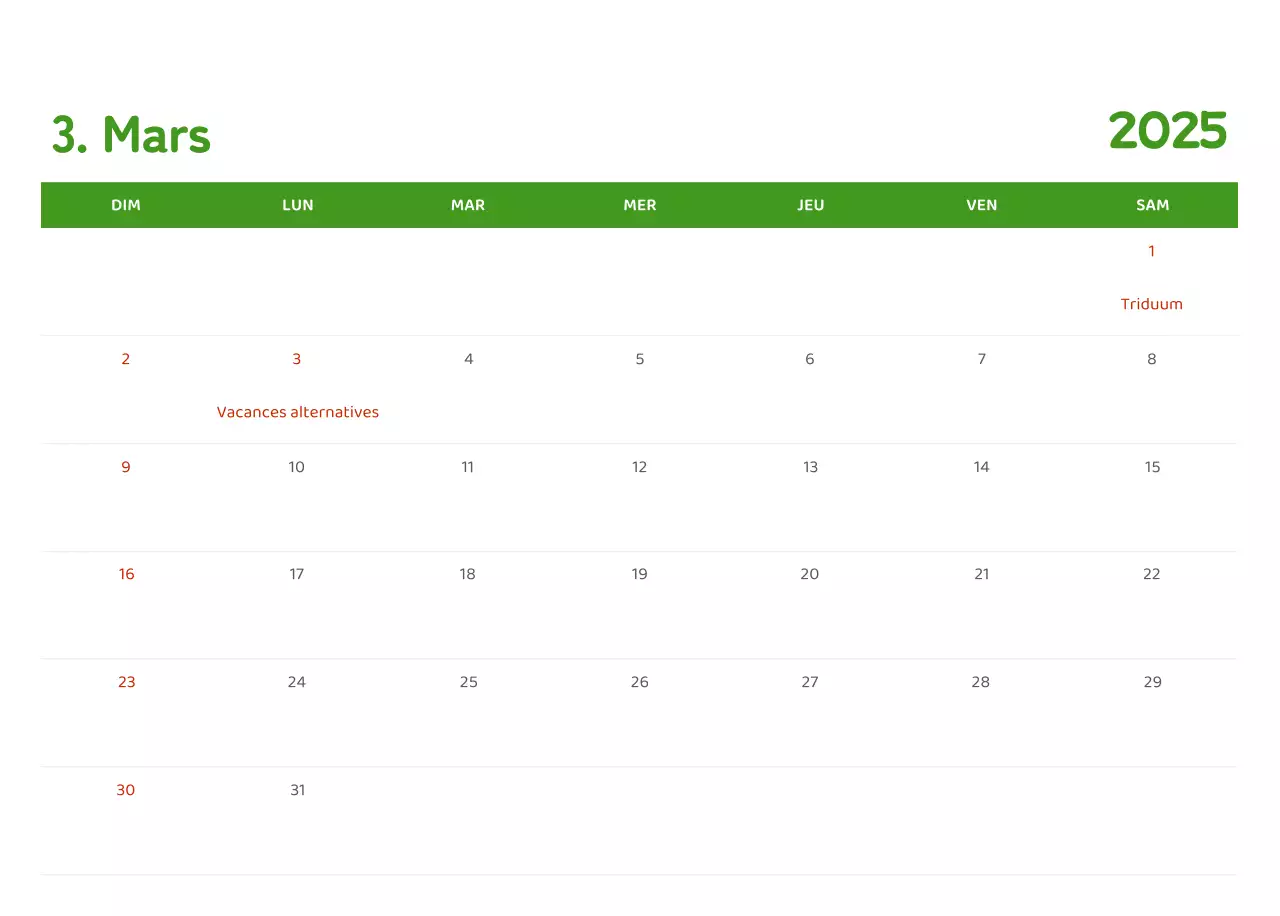Image resolution: width=1280 pixels, height=916 pixels.
Task: Select March 1 on the calendar
Action: point(1151,251)
